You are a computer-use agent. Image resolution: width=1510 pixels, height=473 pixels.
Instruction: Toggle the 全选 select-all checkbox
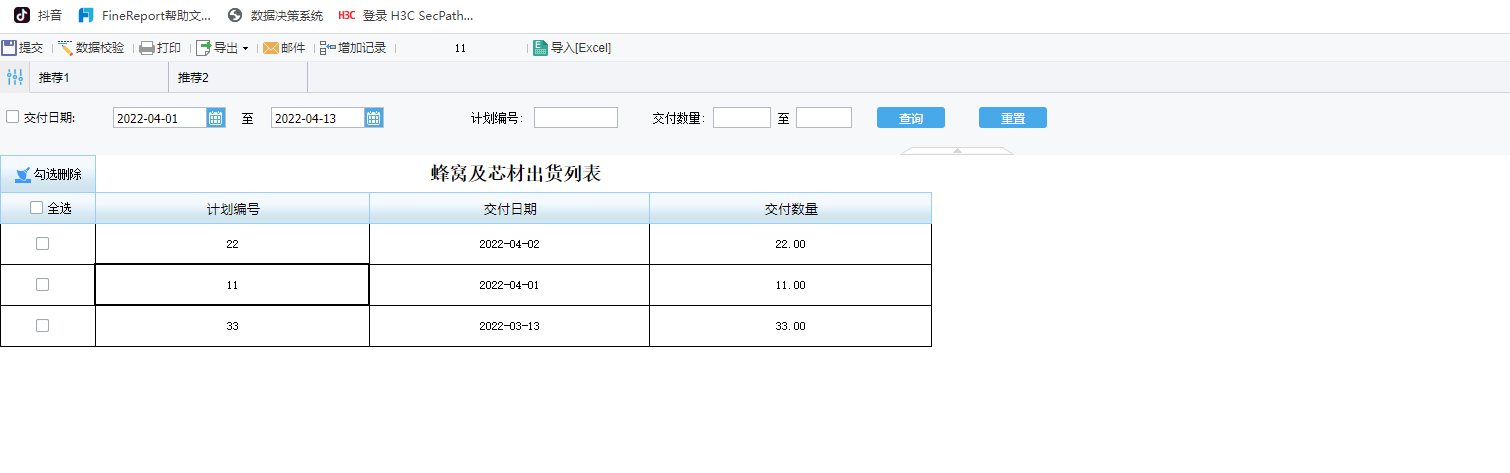[x=37, y=208]
